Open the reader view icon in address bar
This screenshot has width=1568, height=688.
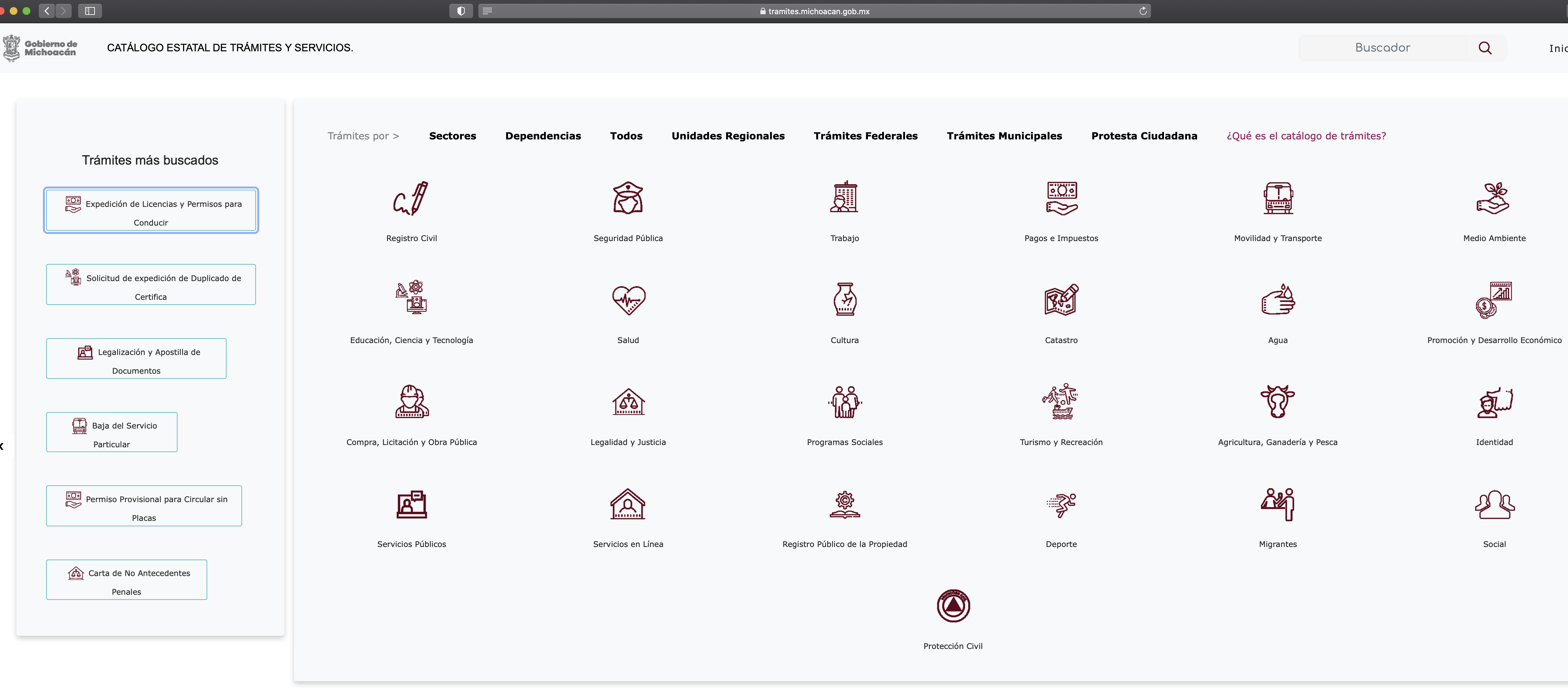487,11
